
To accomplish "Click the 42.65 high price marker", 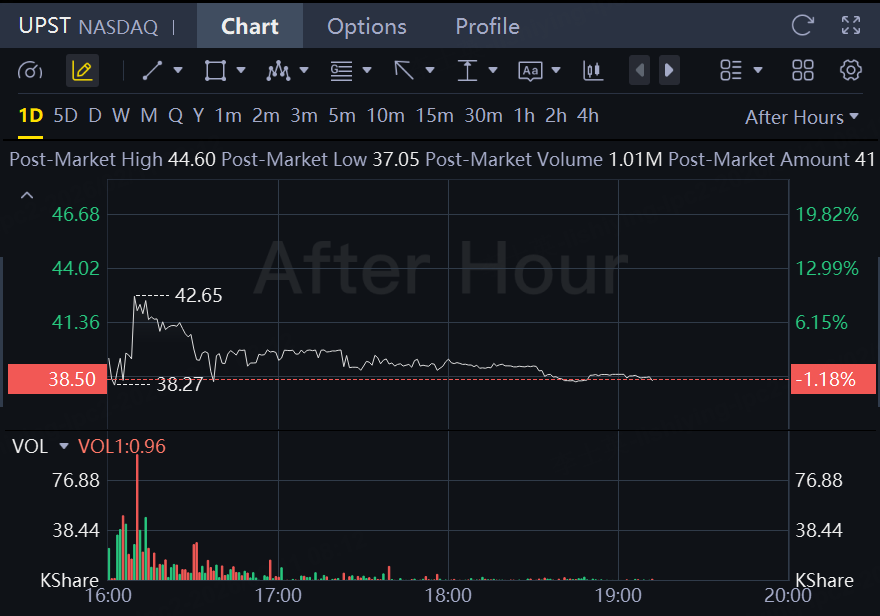I will [x=199, y=295].
